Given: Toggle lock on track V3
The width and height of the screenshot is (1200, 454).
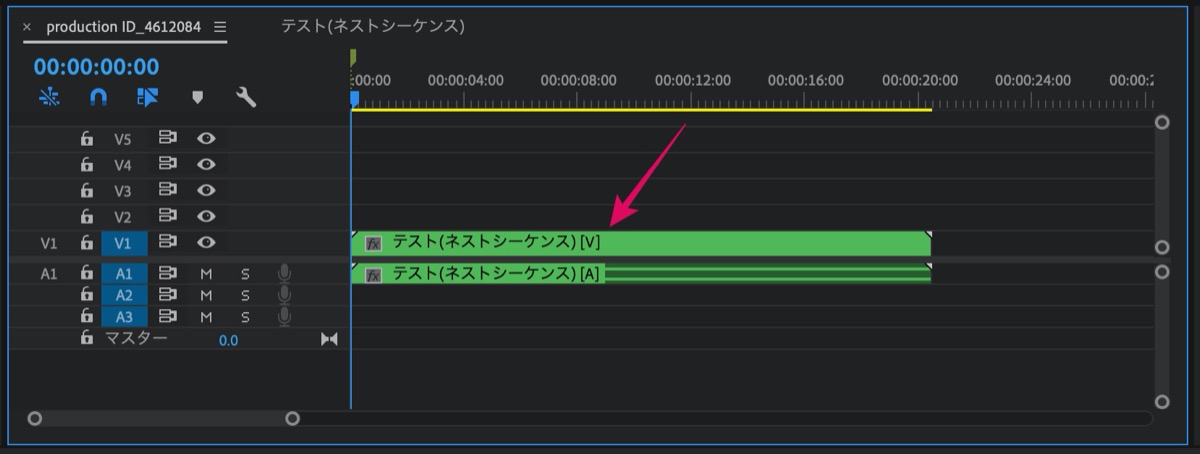Looking at the screenshot, I should [87, 191].
